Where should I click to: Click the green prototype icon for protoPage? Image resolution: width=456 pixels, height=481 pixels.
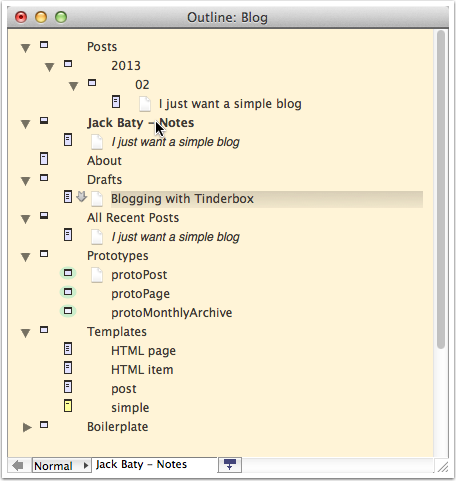pos(68,292)
